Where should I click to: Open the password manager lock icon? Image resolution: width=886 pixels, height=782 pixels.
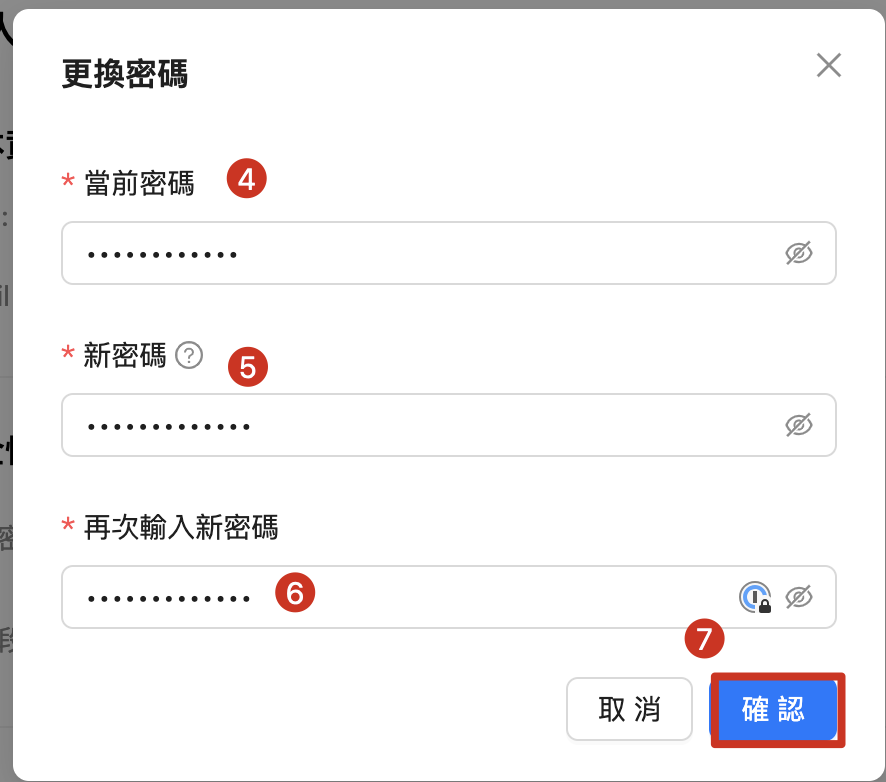[x=755, y=597]
